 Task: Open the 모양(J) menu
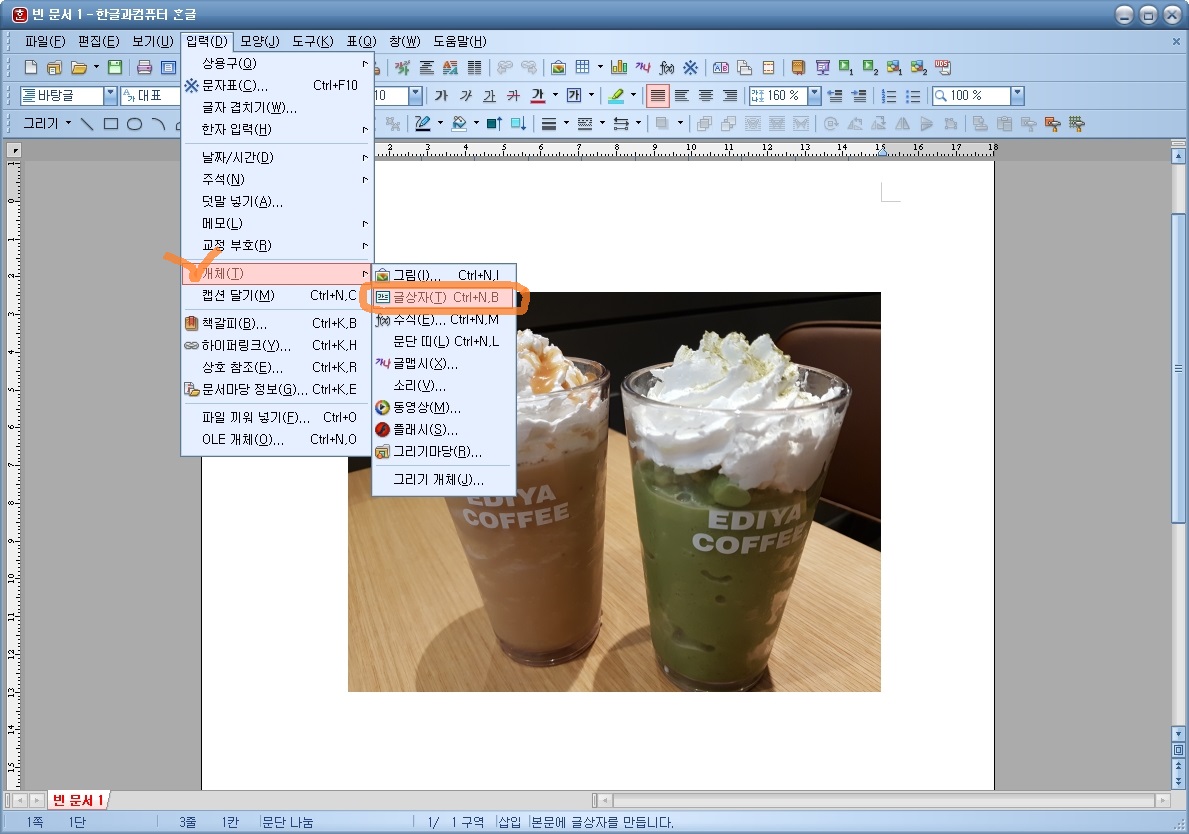(x=260, y=41)
